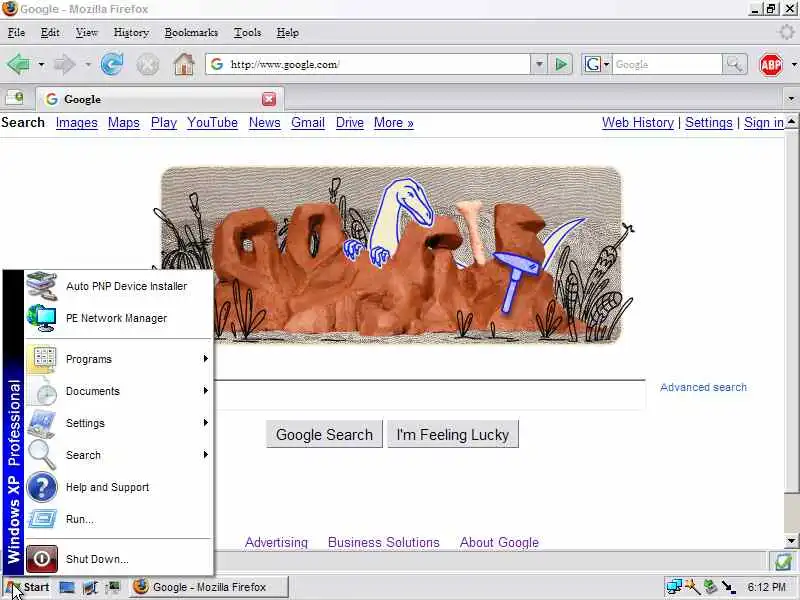Click the green Back arrow button
This screenshot has height=600, width=800.
click(19, 64)
